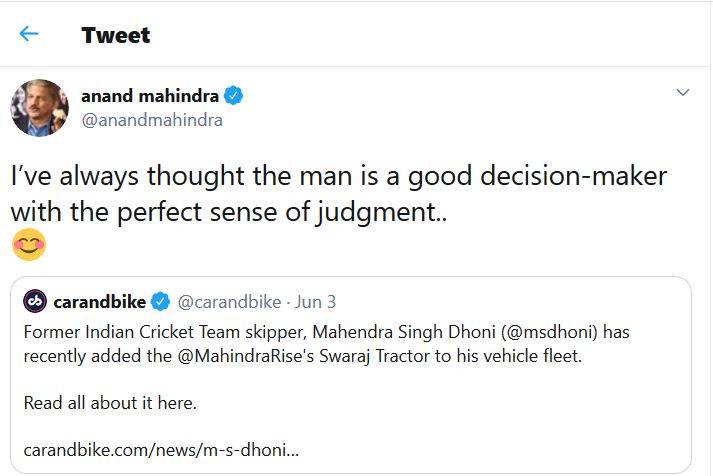The width and height of the screenshot is (713, 476).
Task: Click the smiling blush emoji
Action: [27, 242]
